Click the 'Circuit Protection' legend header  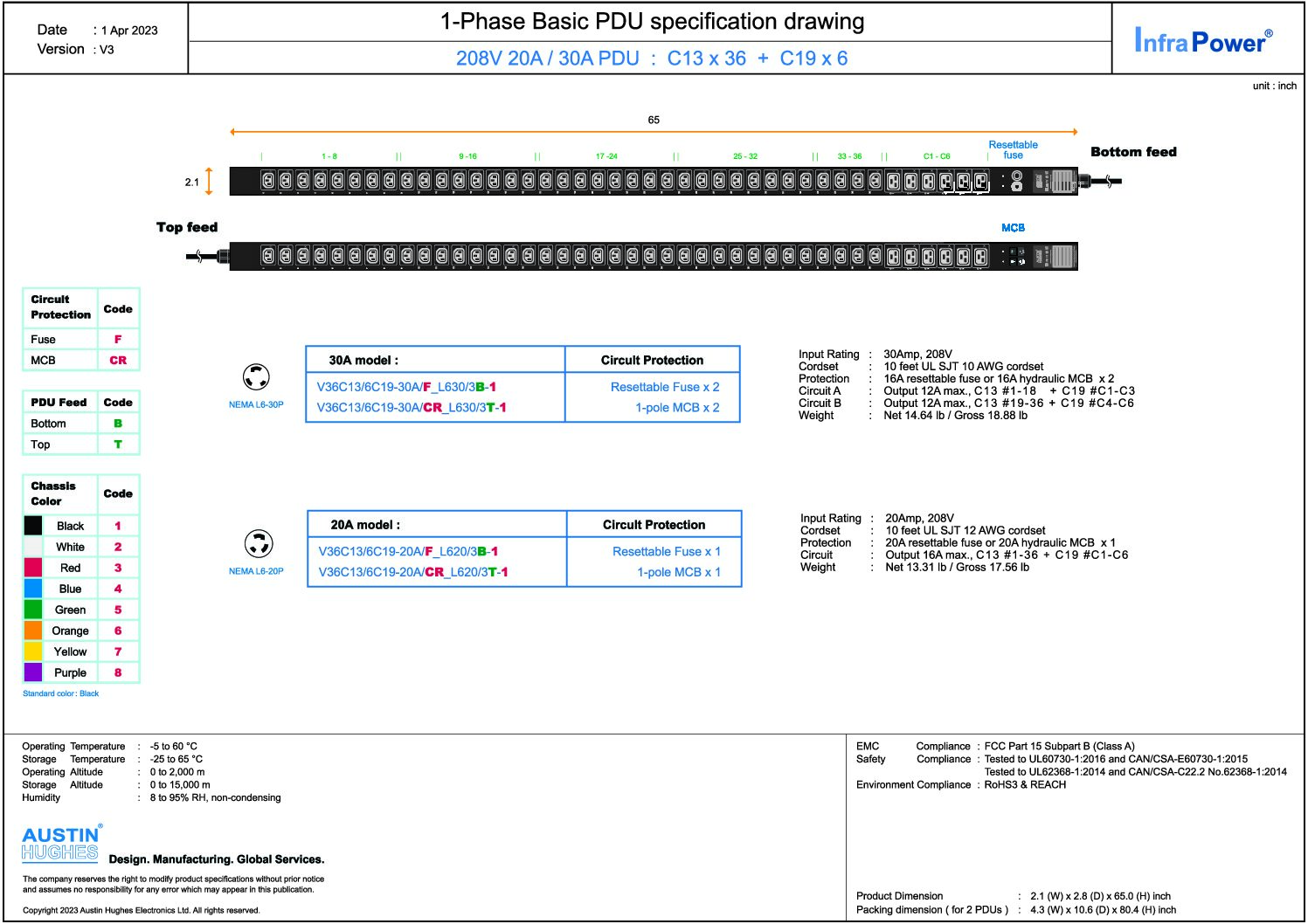tap(60, 307)
